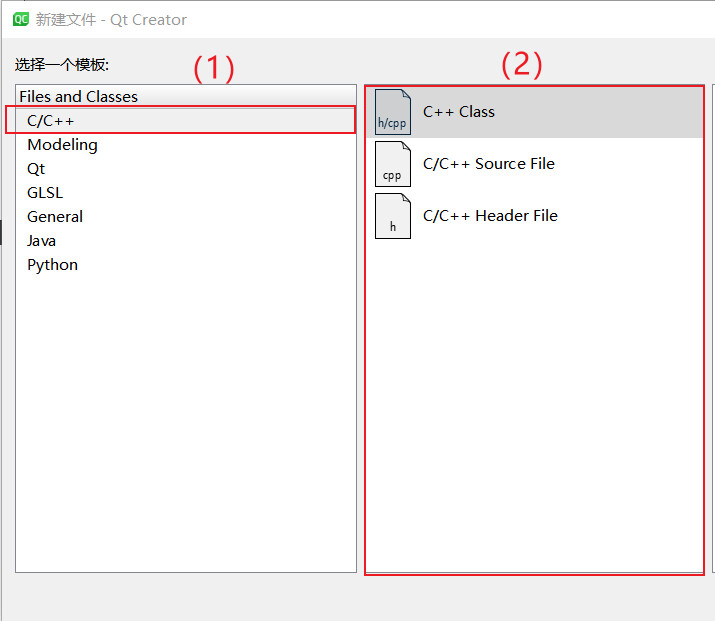Viewport: 715px width, 621px height.
Task: Pick the C/C++ Header File template label
Action: point(490,216)
